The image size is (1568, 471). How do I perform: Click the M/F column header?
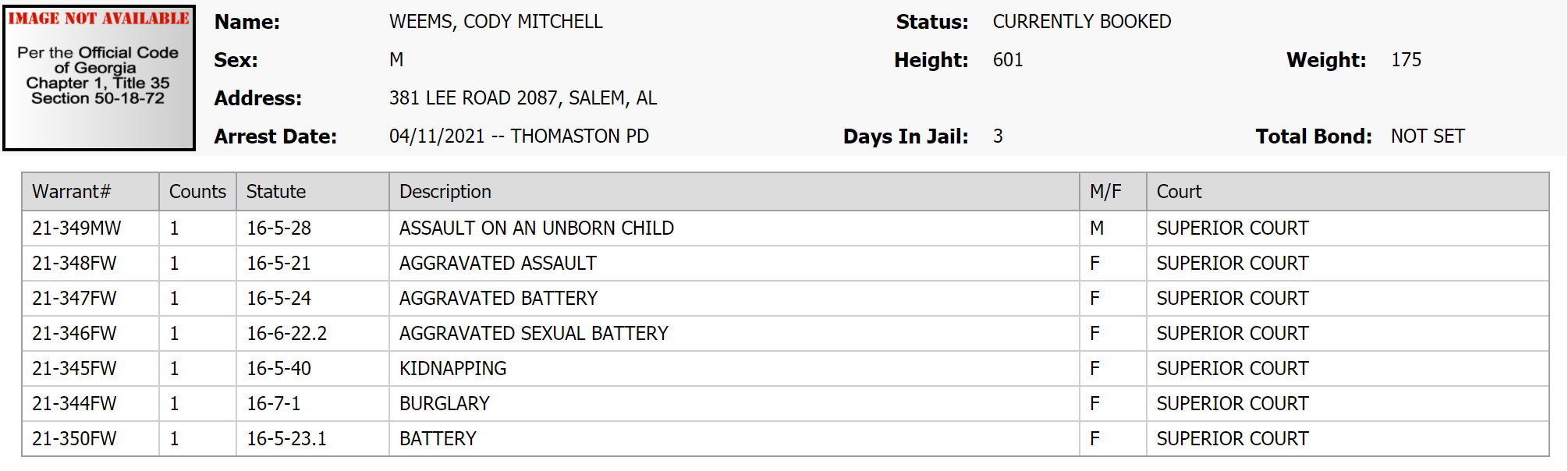1105,192
